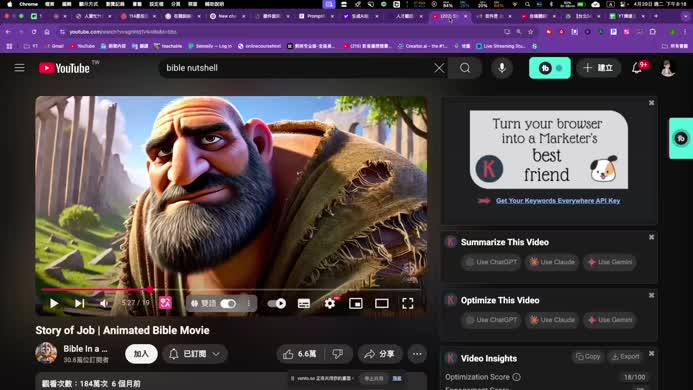
Task: Go to the YouTube home logo
Action: (65, 68)
